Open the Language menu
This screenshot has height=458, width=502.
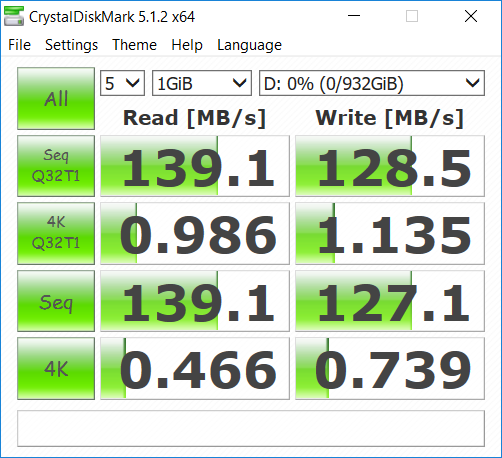(x=249, y=45)
